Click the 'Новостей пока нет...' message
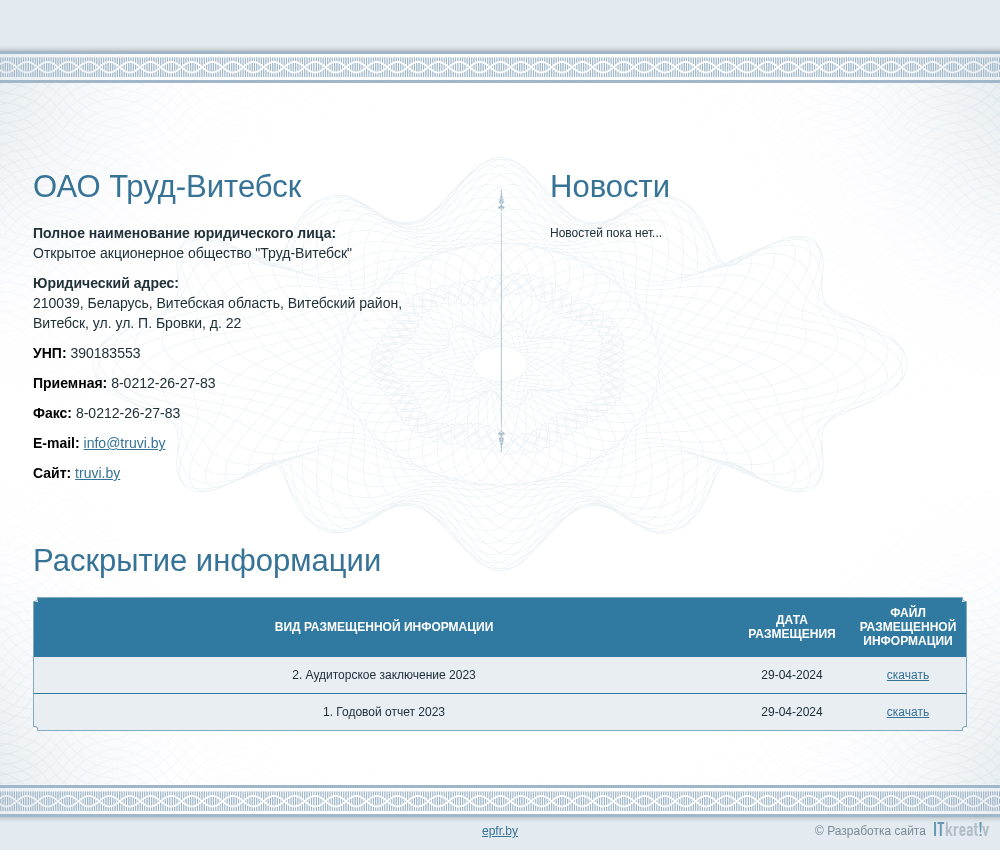Viewport: 1000px width, 850px height. point(606,233)
